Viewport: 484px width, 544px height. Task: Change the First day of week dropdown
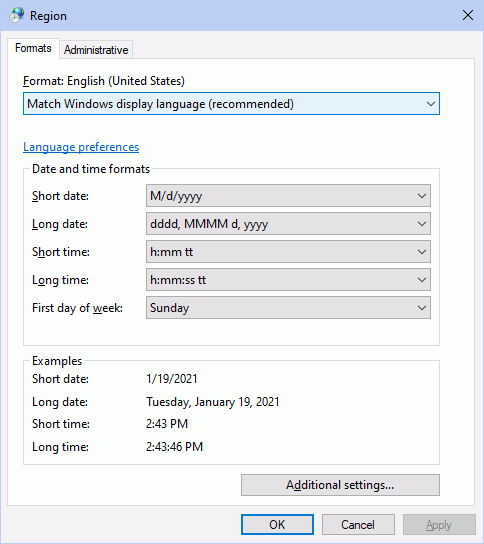tap(288, 308)
